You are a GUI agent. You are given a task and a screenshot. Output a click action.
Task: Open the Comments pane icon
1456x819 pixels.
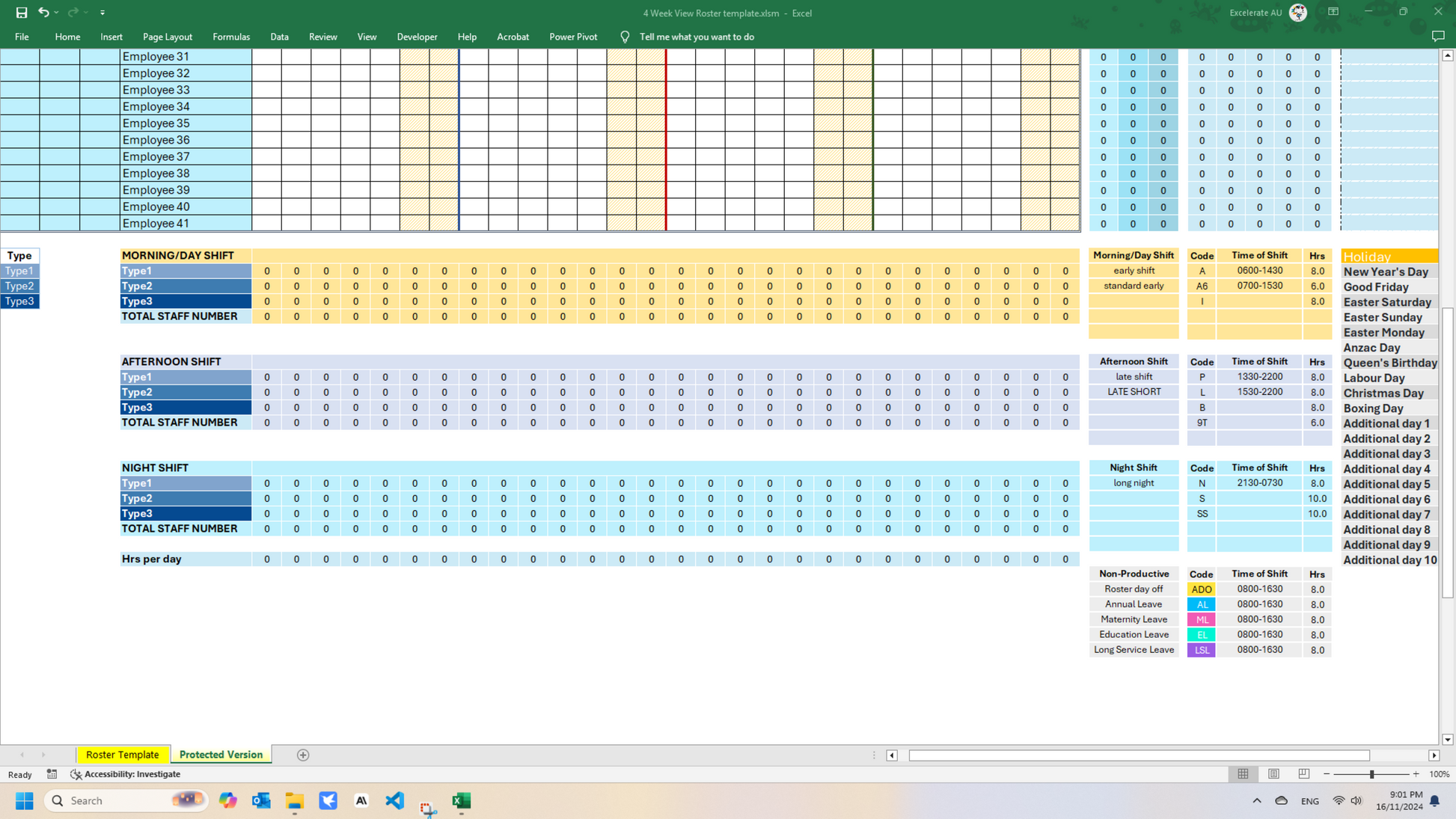(x=1437, y=37)
